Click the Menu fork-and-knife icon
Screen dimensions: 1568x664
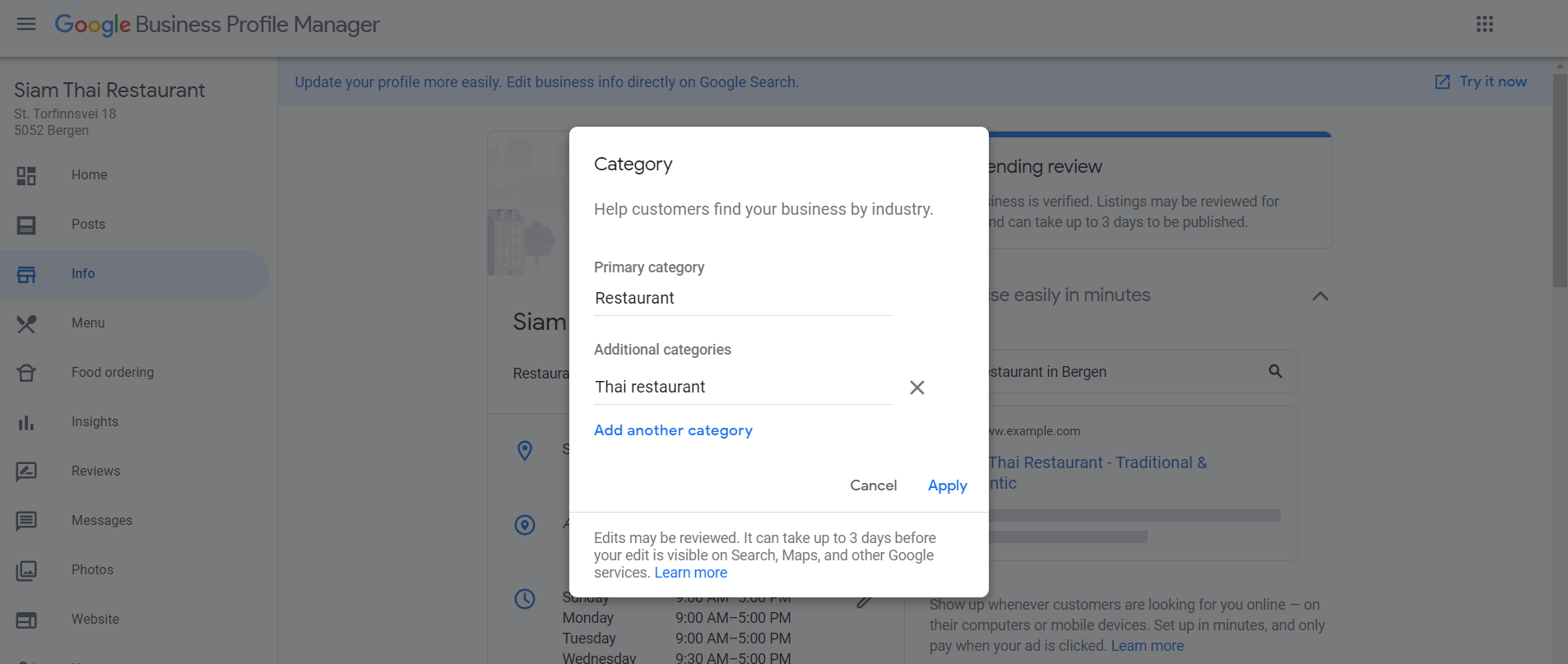26,323
